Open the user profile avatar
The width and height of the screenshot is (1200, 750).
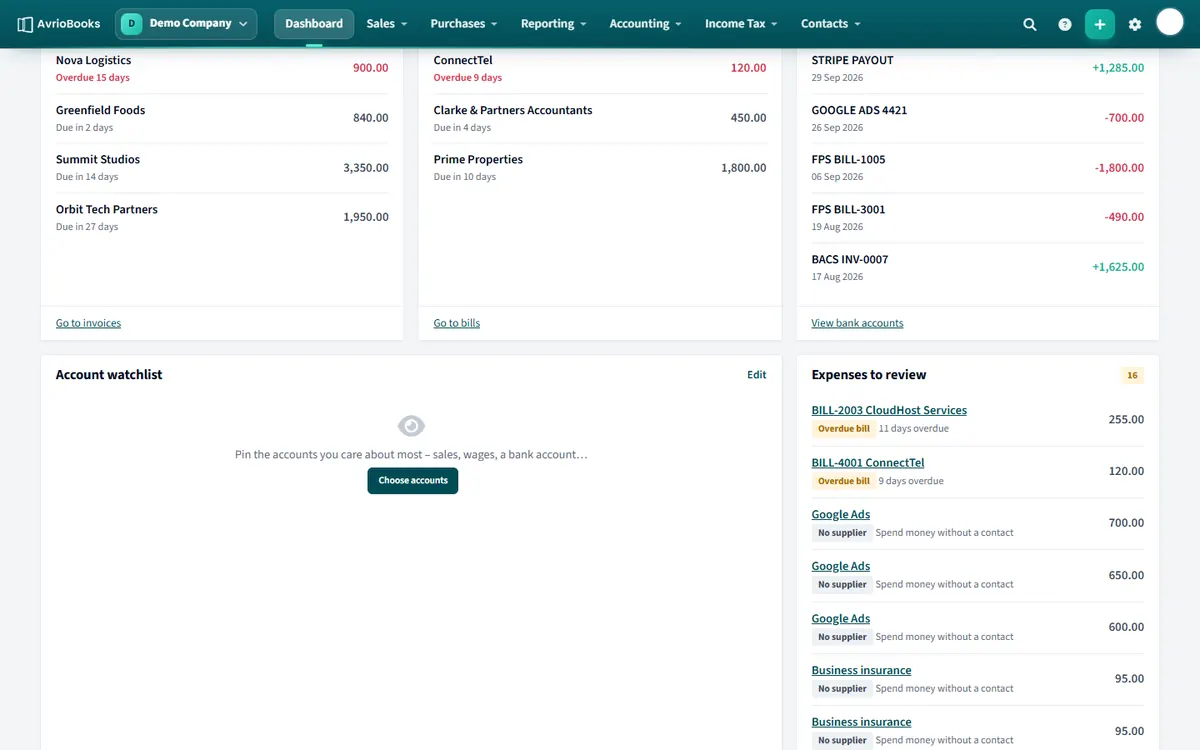(1170, 22)
